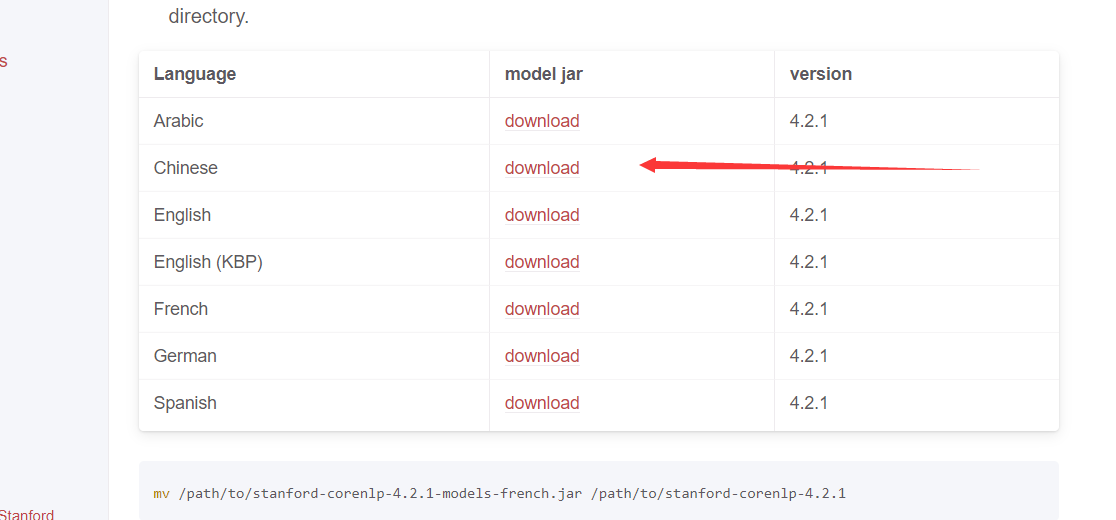The width and height of the screenshot is (1116, 520).
Task: Click the English model download link
Action: click(541, 215)
